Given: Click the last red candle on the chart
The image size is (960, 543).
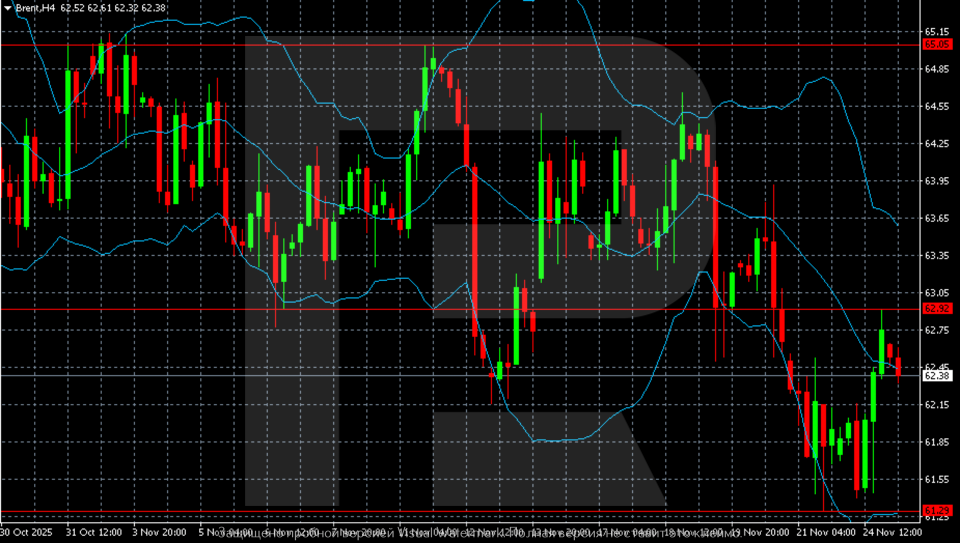Looking at the screenshot, I should click(x=898, y=366).
